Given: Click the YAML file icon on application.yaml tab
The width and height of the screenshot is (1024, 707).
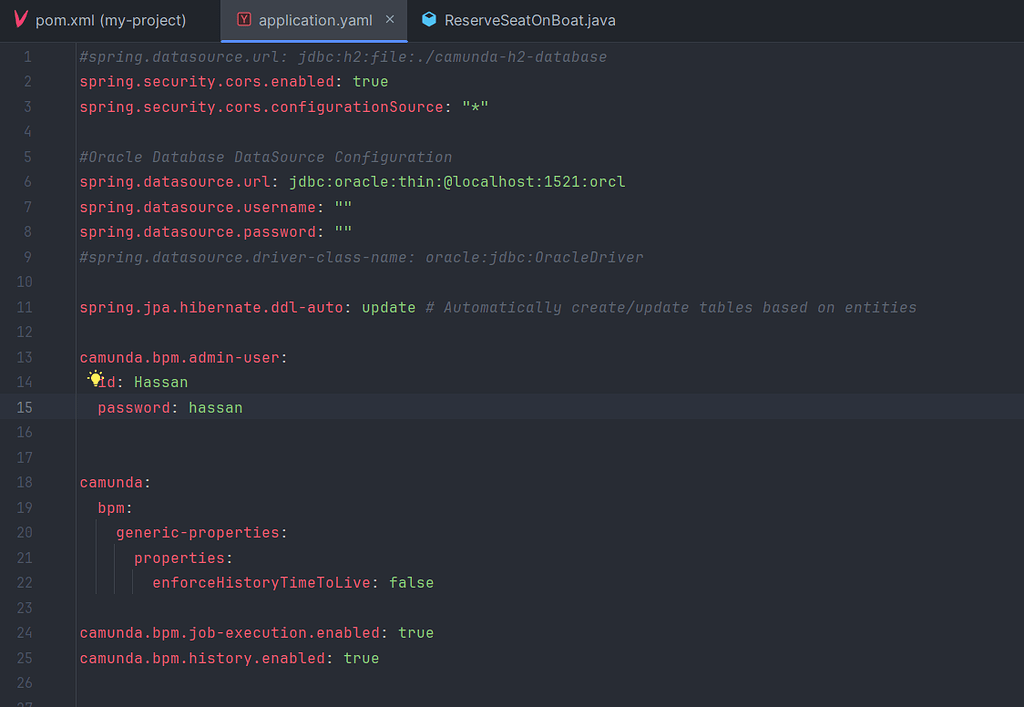Looking at the screenshot, I should [243, 20].
